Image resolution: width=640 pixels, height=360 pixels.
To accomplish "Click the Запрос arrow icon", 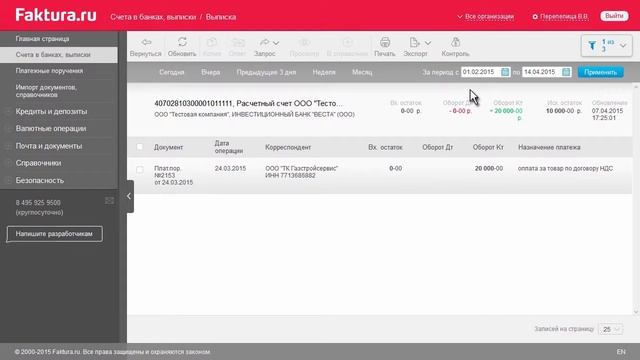I will point(265,42).
